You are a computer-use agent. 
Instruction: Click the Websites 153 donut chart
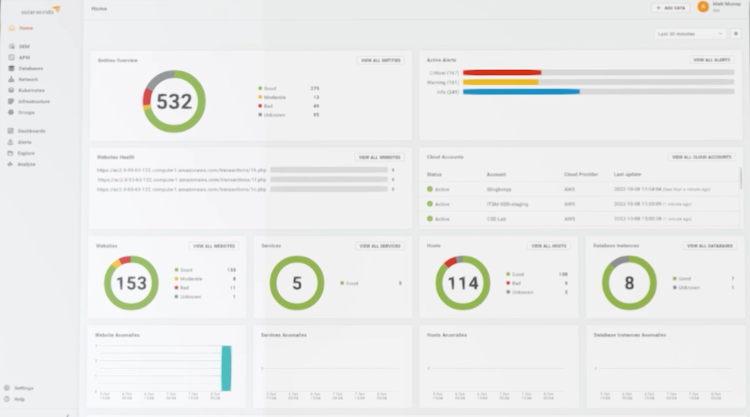pyautogui.click(x=132, y=283)
